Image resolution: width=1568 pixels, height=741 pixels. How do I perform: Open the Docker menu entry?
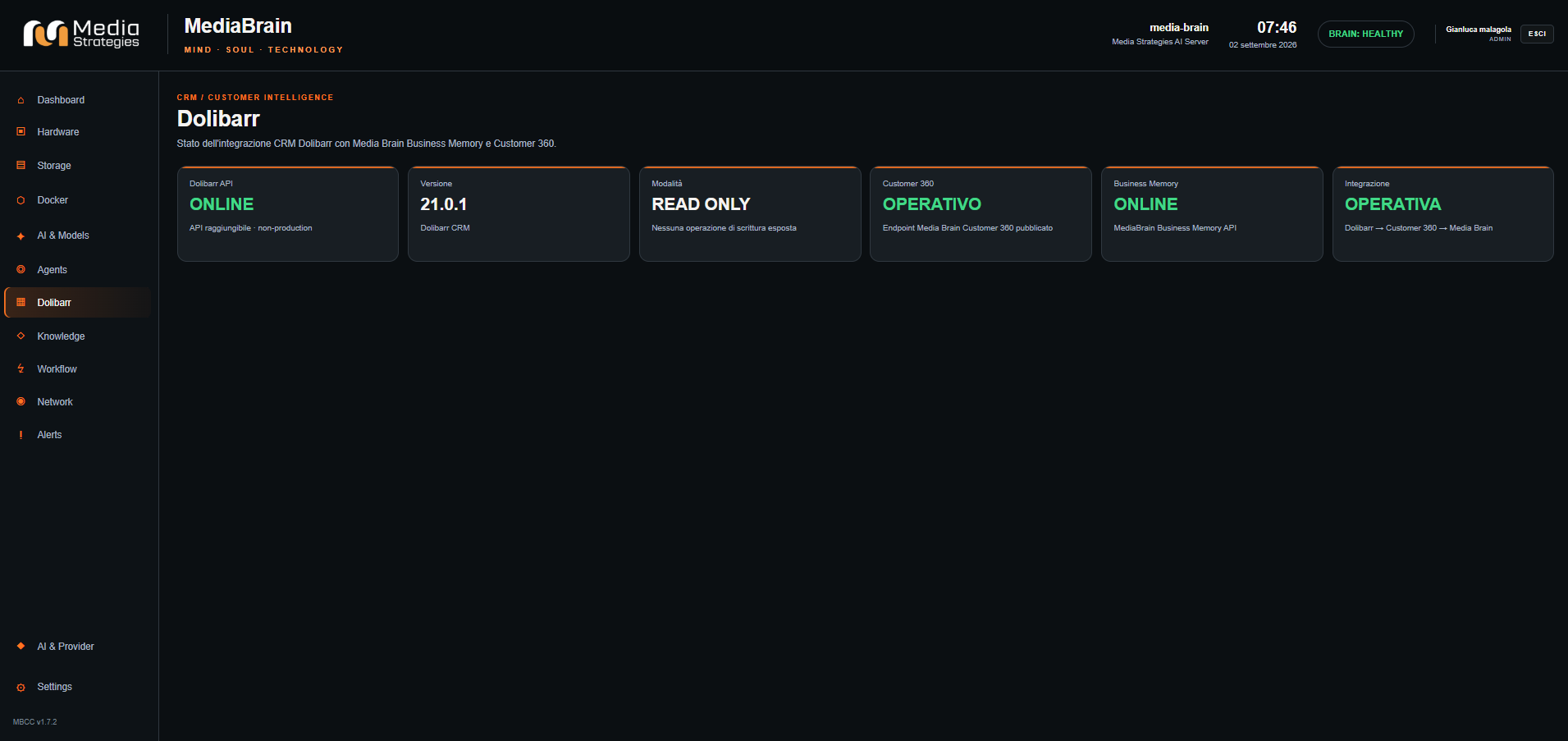79,200
